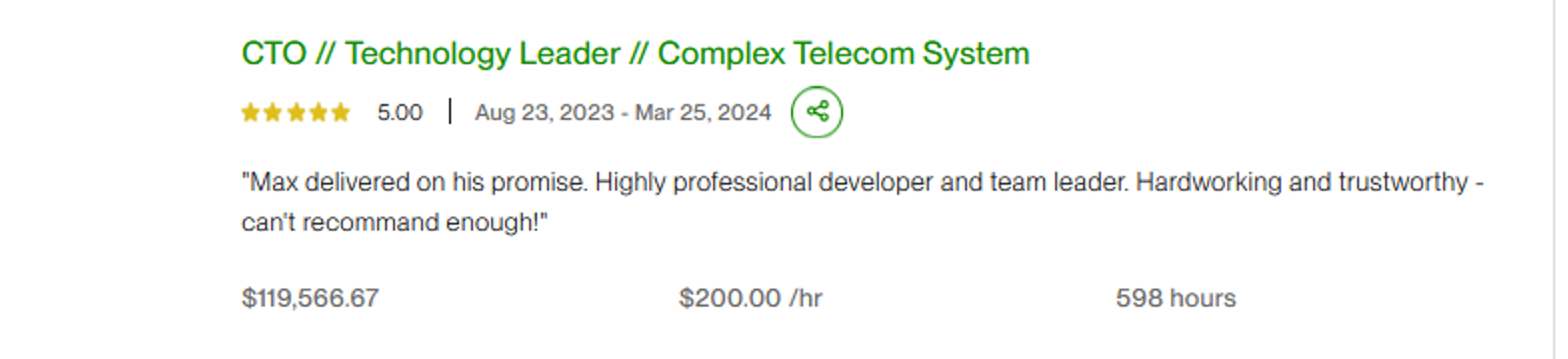Click the Aug 23, 2023 start date
Image resolution: width=1568 pixels, height=359 pixels.
click(544, 112)
